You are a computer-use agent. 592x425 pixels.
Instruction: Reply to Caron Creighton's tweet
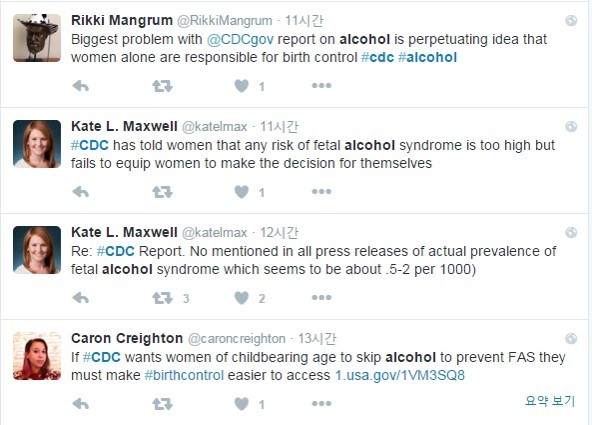pyautogui.click(x=80, y=404)
